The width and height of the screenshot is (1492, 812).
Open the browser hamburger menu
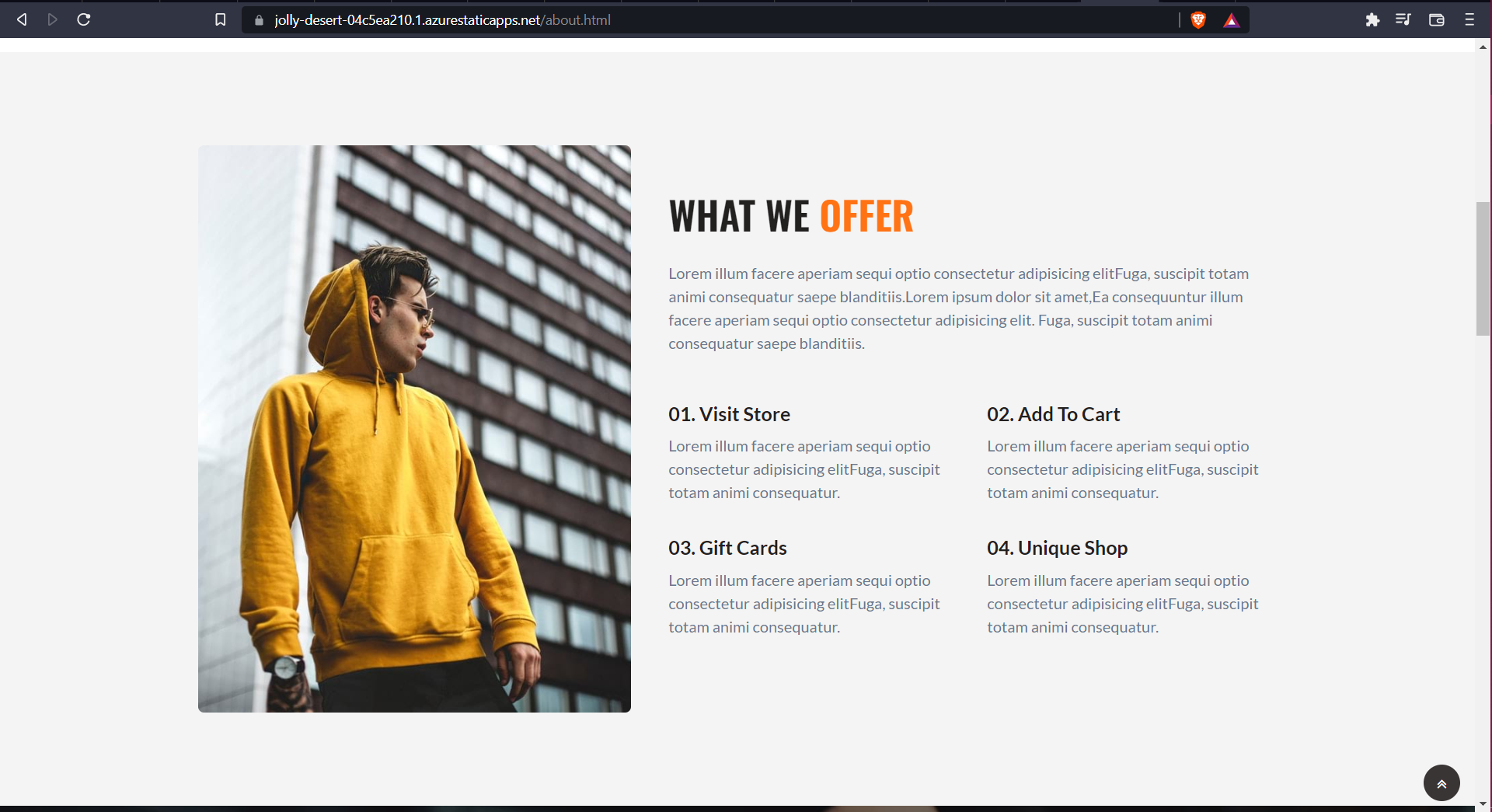tap(1469, 20)
